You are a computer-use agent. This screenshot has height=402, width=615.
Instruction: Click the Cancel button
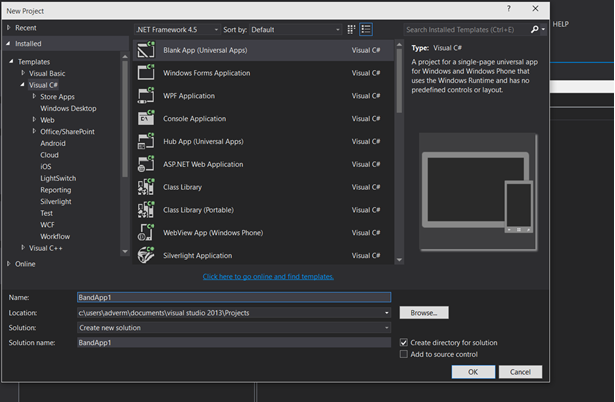click(520, 372)
